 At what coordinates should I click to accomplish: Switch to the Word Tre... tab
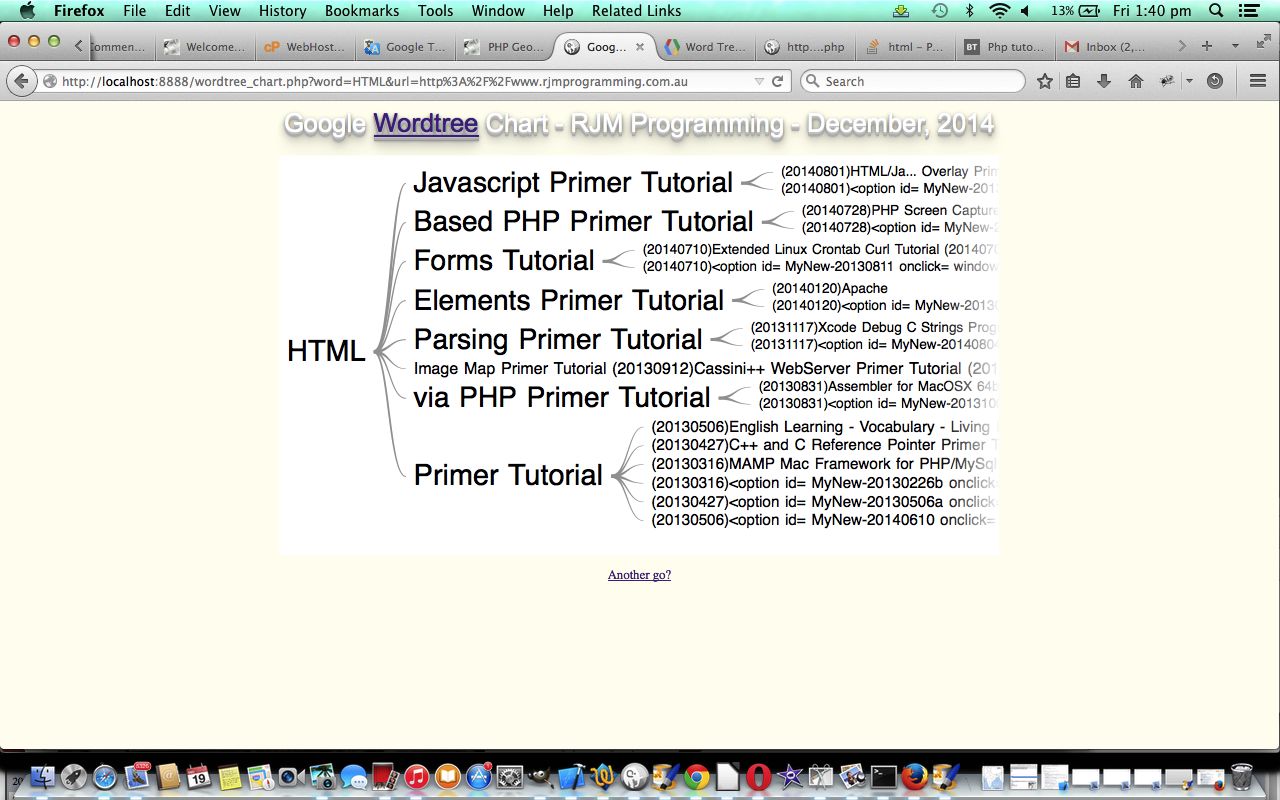[x=705, y=47]
